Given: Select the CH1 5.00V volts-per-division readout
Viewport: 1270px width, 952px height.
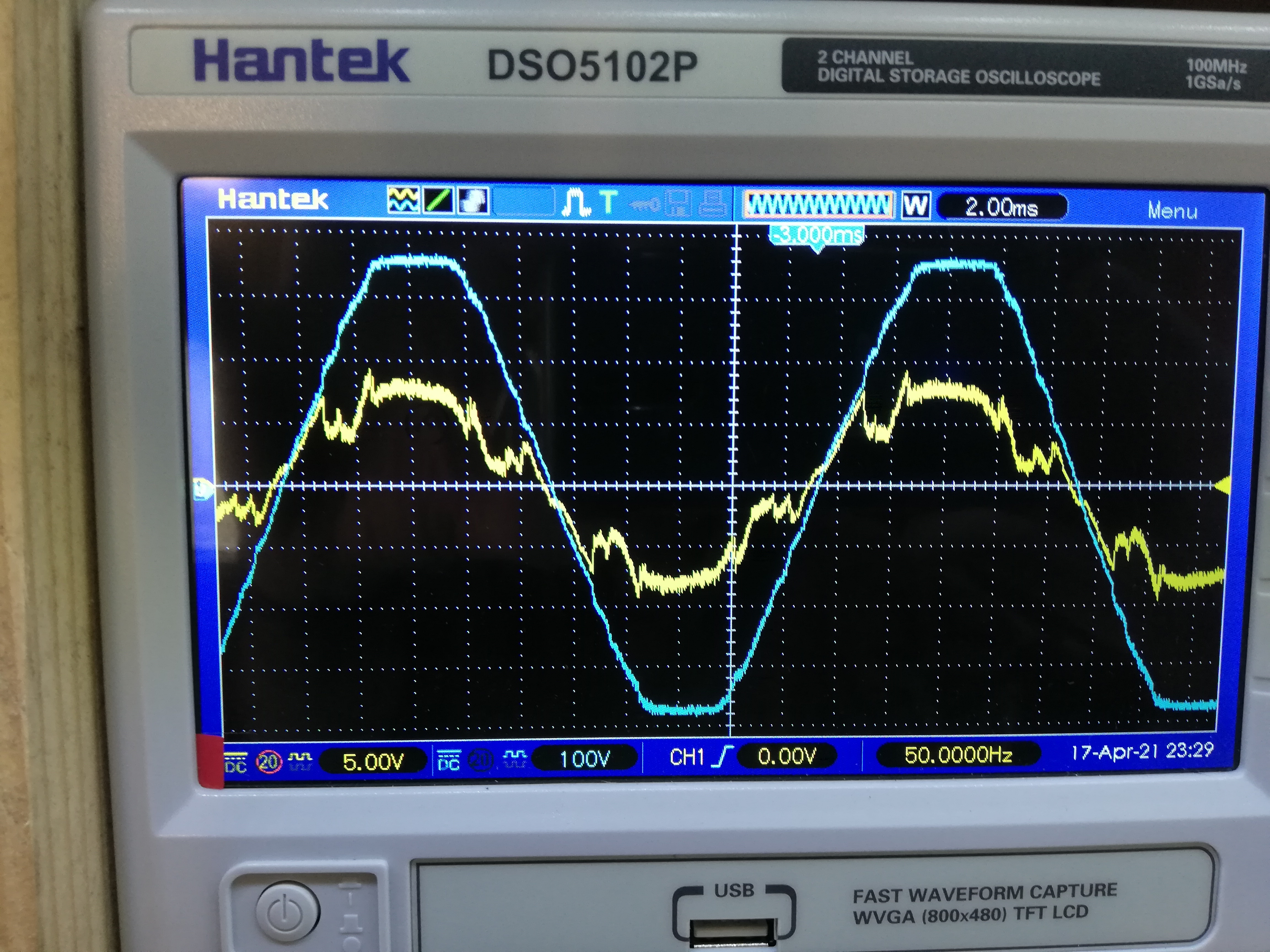Looking at the screenshot, I should (x=373, y=762).
